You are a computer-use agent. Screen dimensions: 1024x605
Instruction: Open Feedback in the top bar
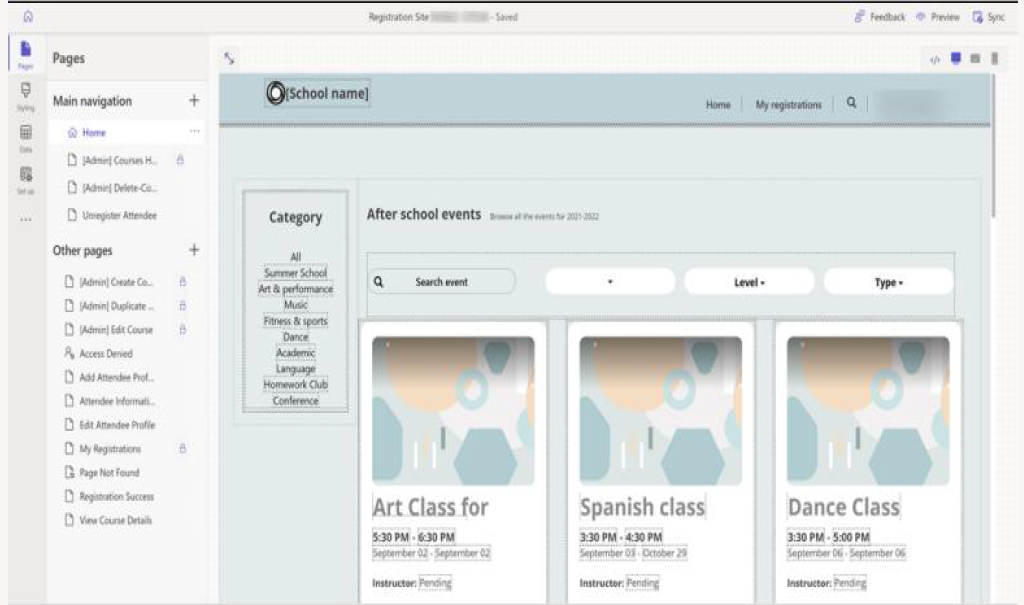click(880, 17)
